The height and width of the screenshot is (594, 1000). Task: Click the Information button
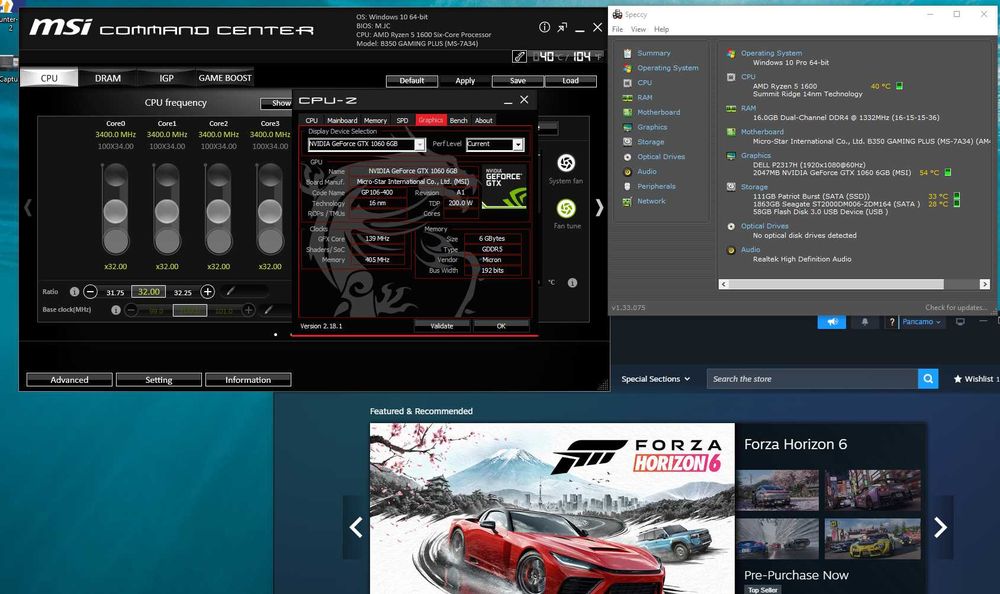[x=248, y=380]
